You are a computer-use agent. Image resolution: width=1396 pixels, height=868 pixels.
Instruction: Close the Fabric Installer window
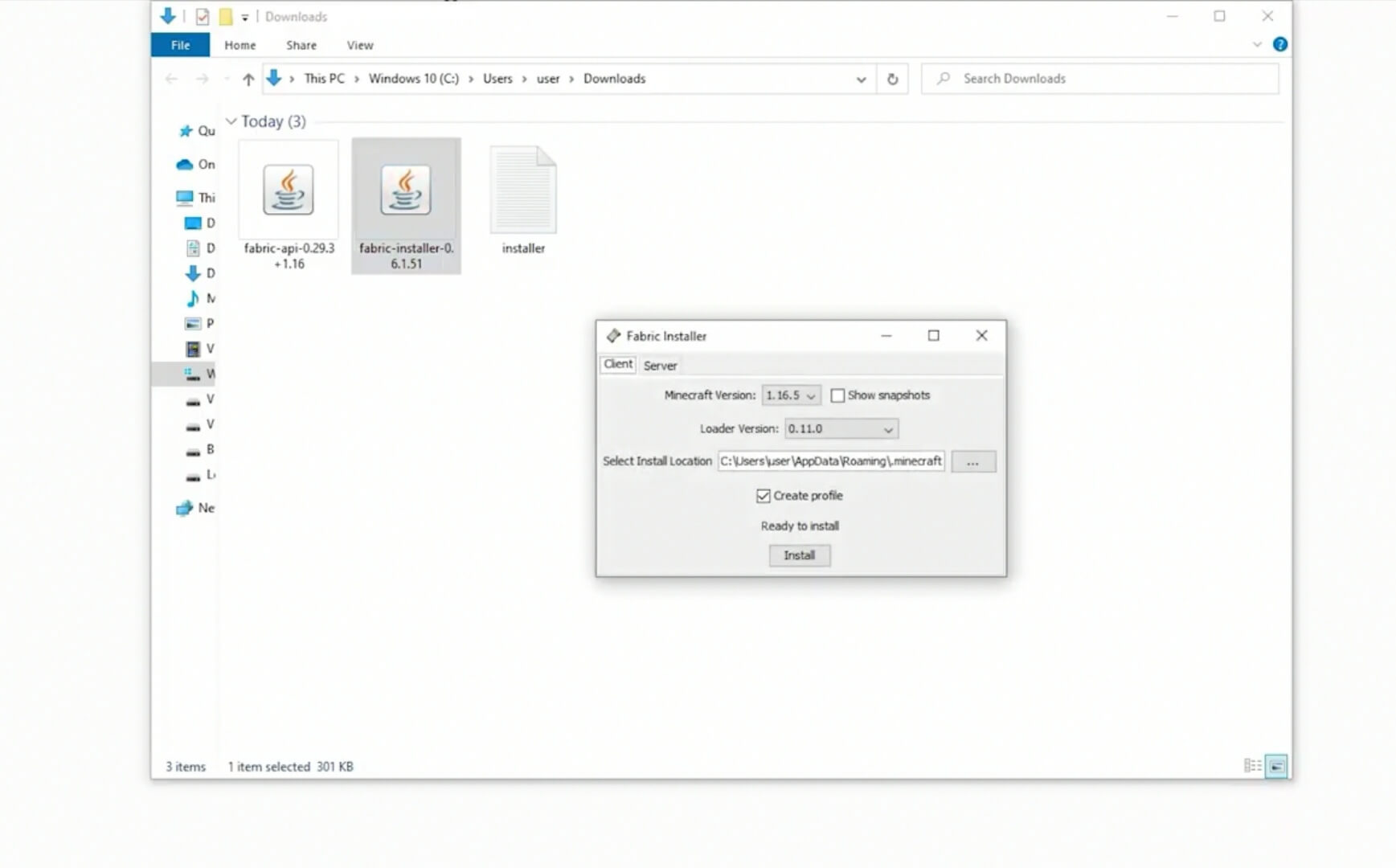pos(981,336)
